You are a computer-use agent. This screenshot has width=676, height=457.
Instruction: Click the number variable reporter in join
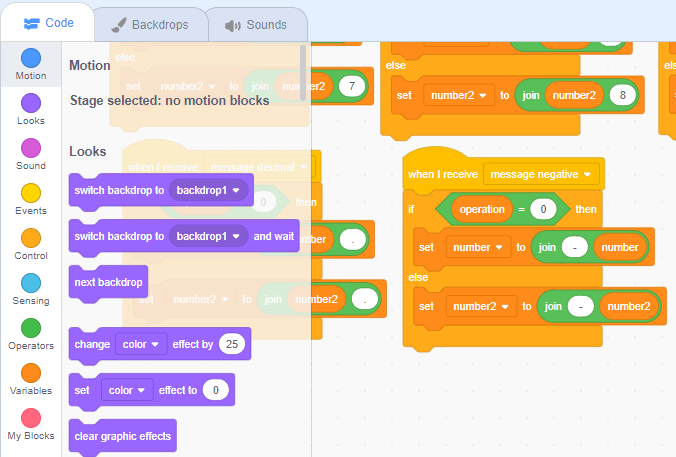point(620,247)
